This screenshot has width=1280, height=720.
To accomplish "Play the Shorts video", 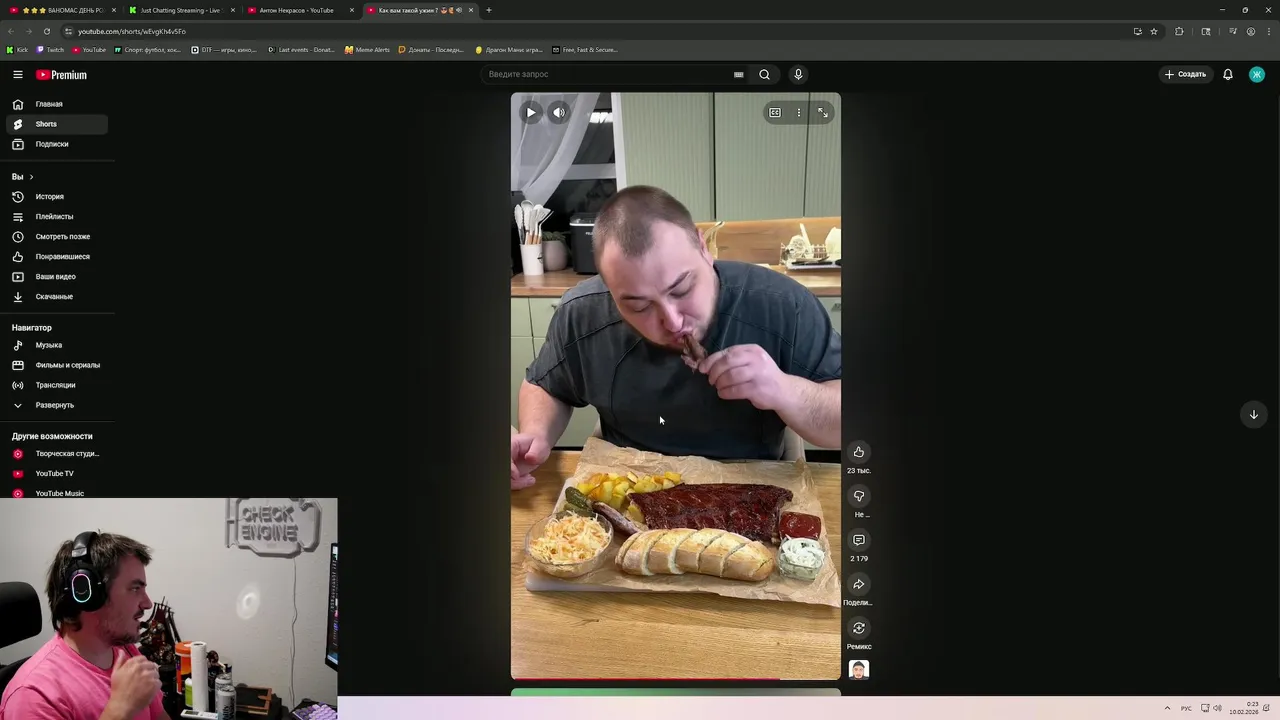I will 531,113.
